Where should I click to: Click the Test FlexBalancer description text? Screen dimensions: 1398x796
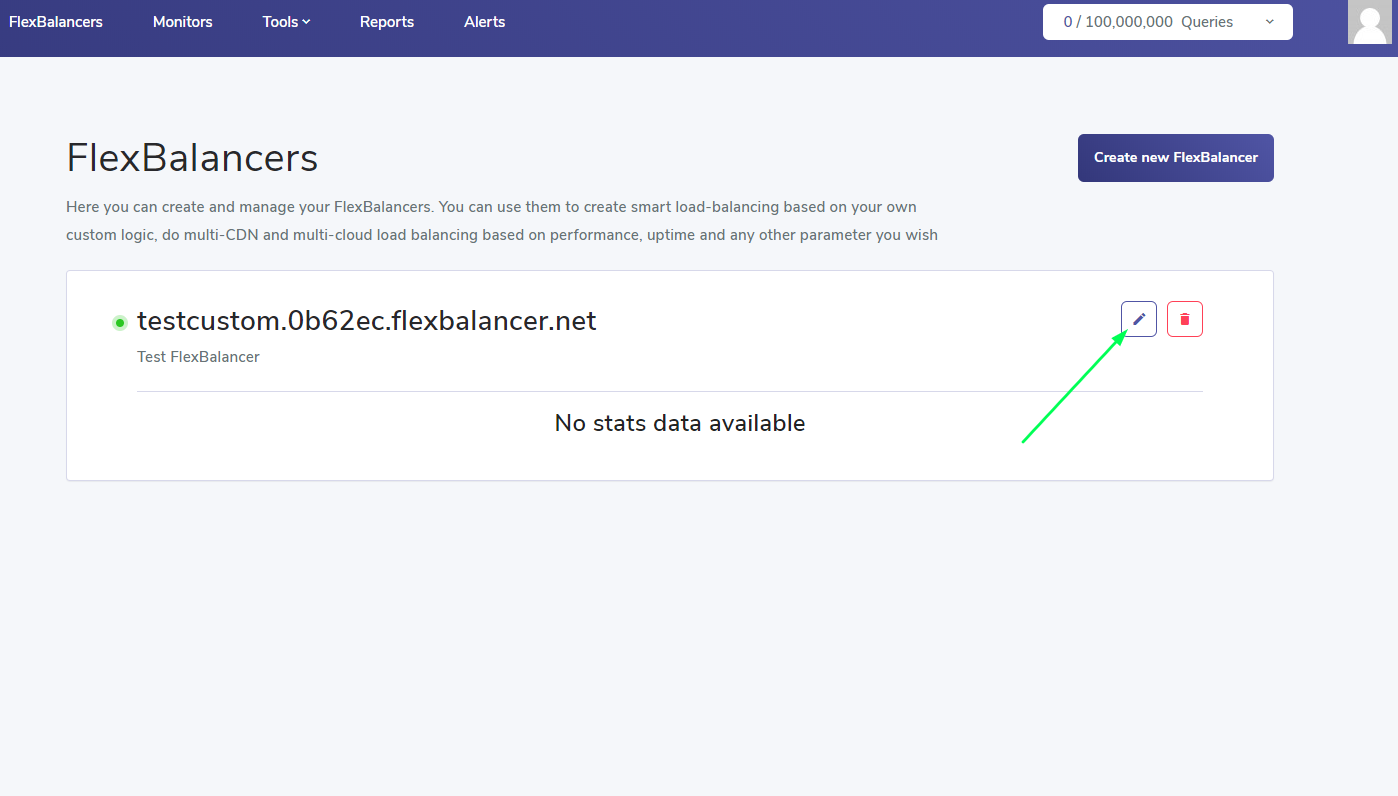198,357
